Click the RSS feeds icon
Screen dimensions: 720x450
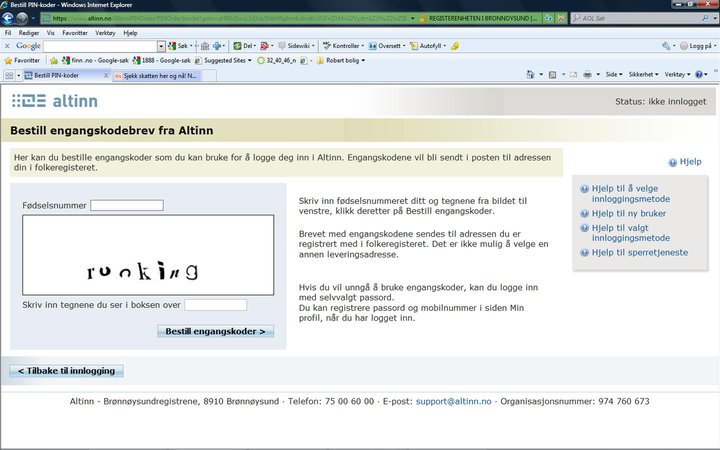click(552, 74)
